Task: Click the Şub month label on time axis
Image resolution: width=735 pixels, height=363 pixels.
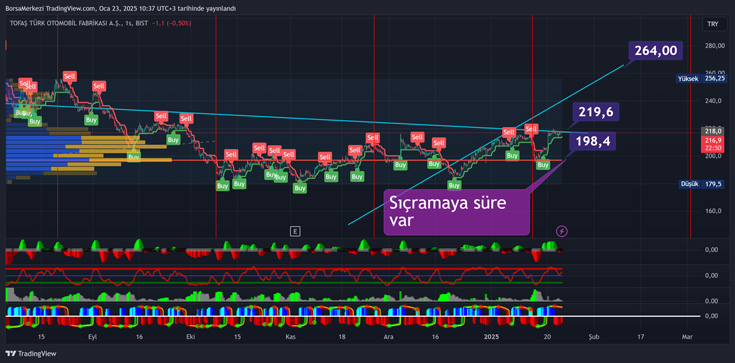Action: tap(593, 337)
